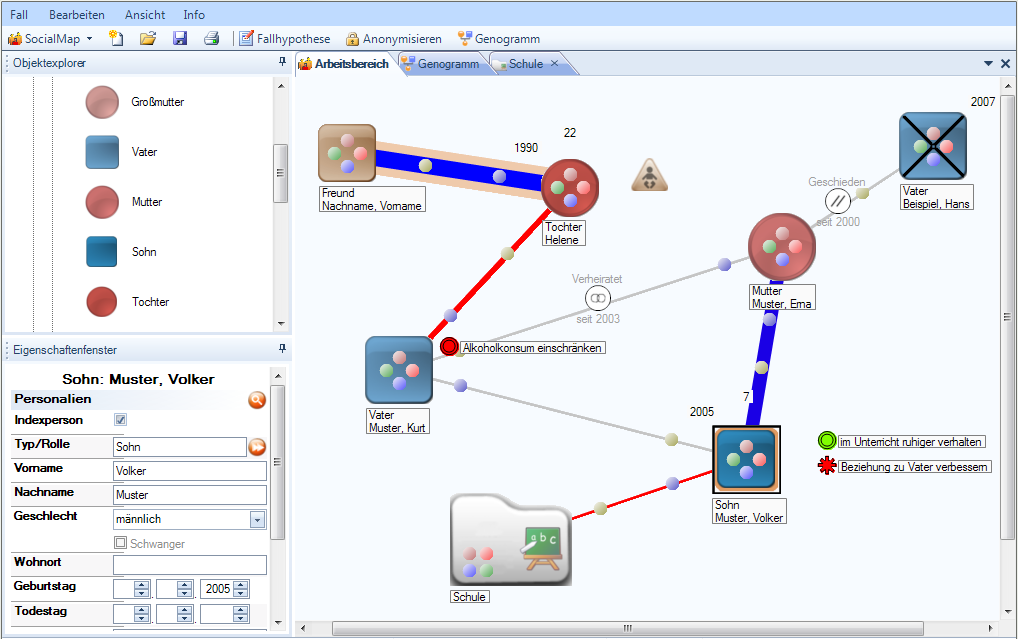Open the Geschlecht dropdown
Screen dimensions: 1018x639
258,520
